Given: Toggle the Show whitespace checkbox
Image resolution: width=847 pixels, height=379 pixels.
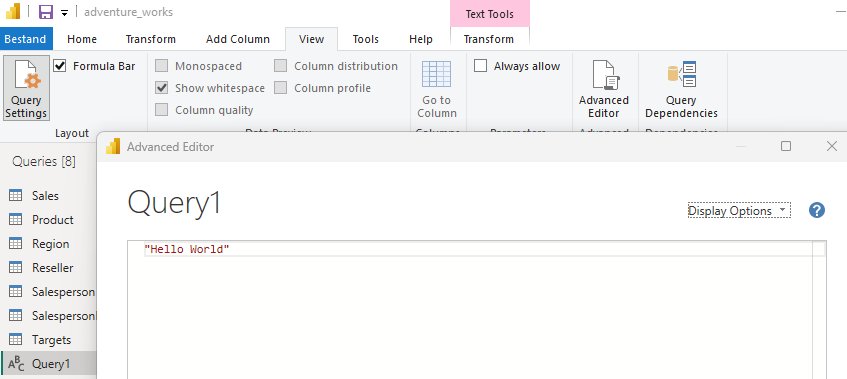Looking at the screenshot, I should tap(161, 88).
